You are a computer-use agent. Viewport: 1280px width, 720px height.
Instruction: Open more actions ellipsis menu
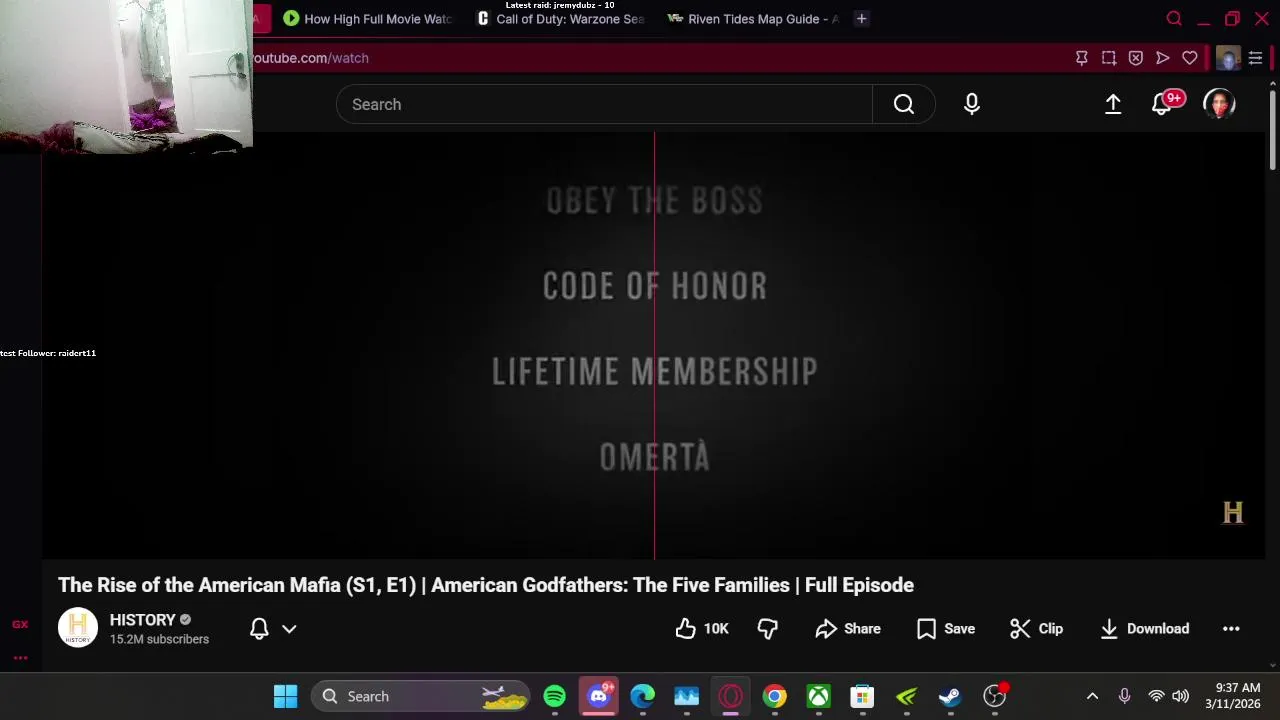coord(1231,628)
